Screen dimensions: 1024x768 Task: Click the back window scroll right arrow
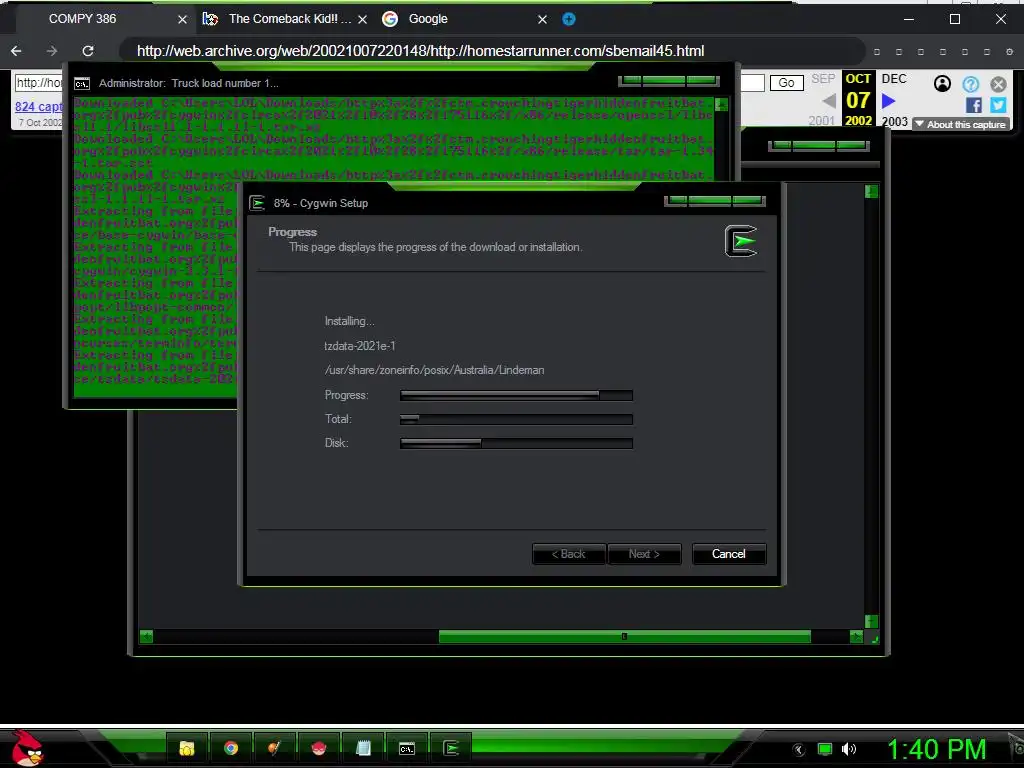click(856, 636)
